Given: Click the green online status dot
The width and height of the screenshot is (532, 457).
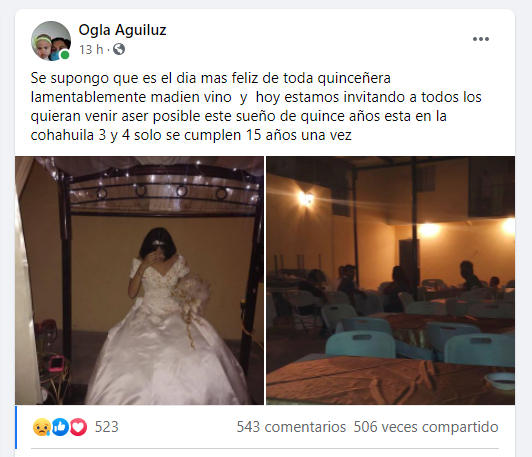Looking at the screenshot, I should pyautogui.click(x=64, y=55).
